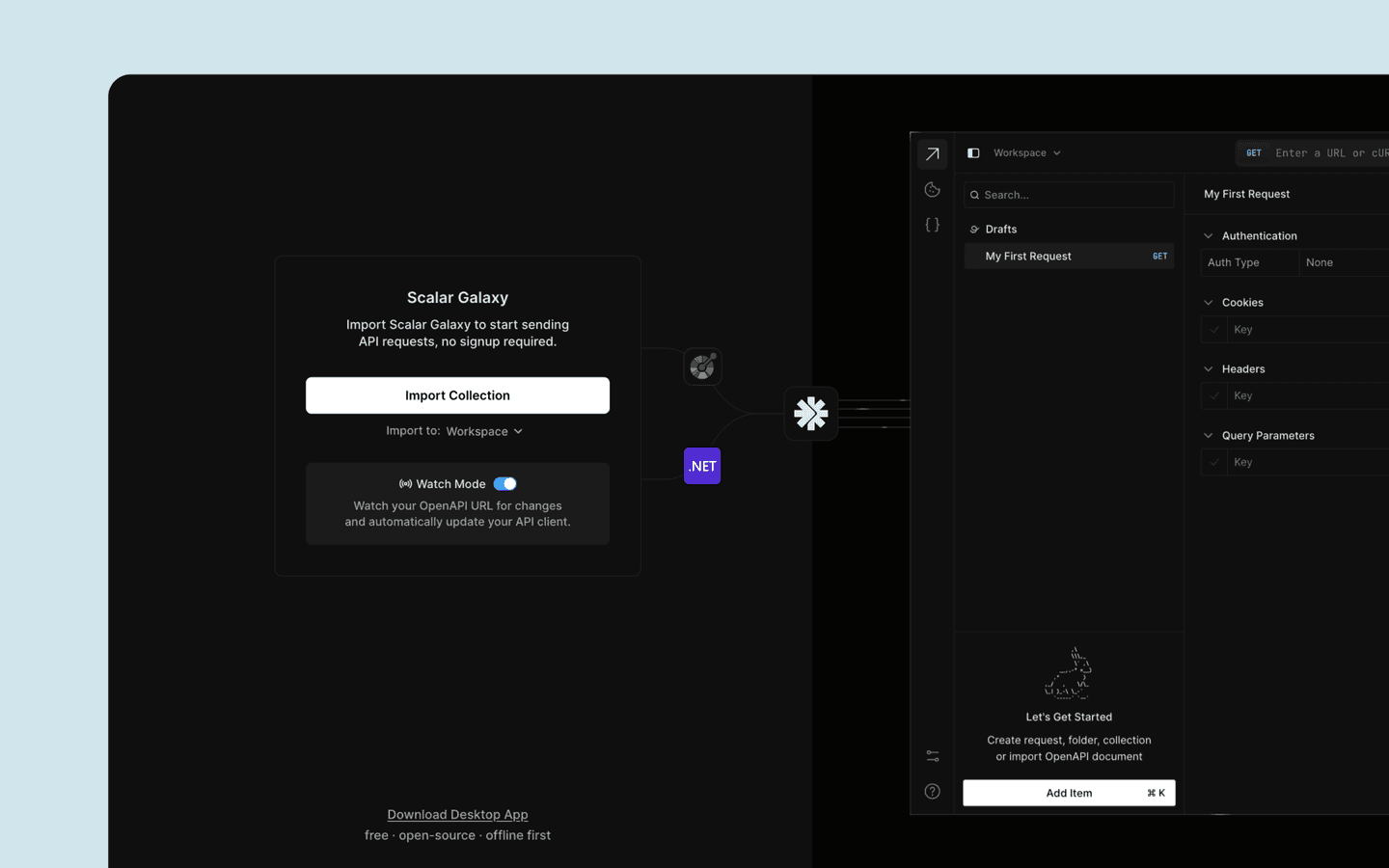Open the environment braces icon in sidebar
This screenshot has height=868, width=1389.
coord(932,225)
